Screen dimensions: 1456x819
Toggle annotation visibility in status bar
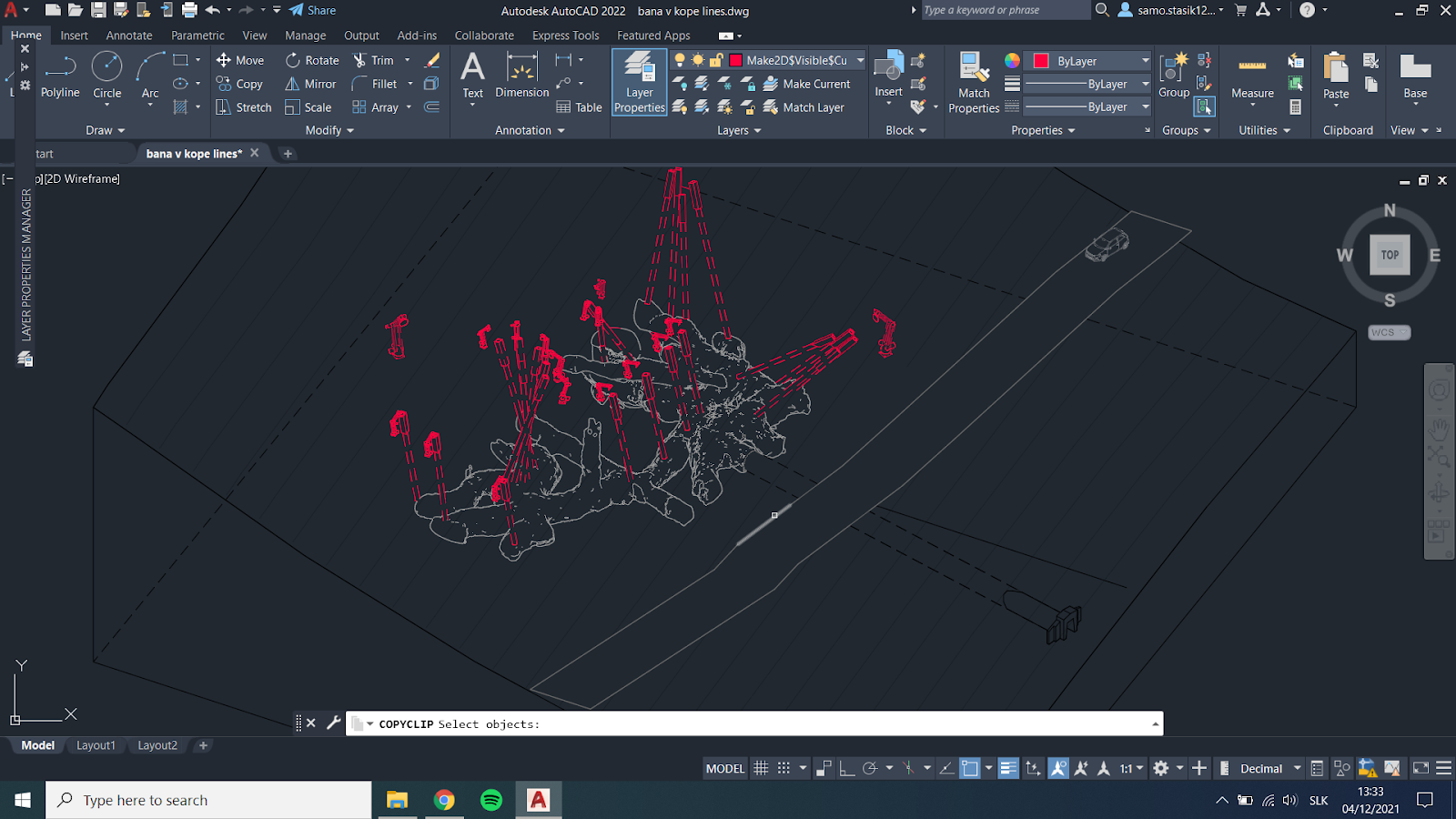[x=1058, y=768]
